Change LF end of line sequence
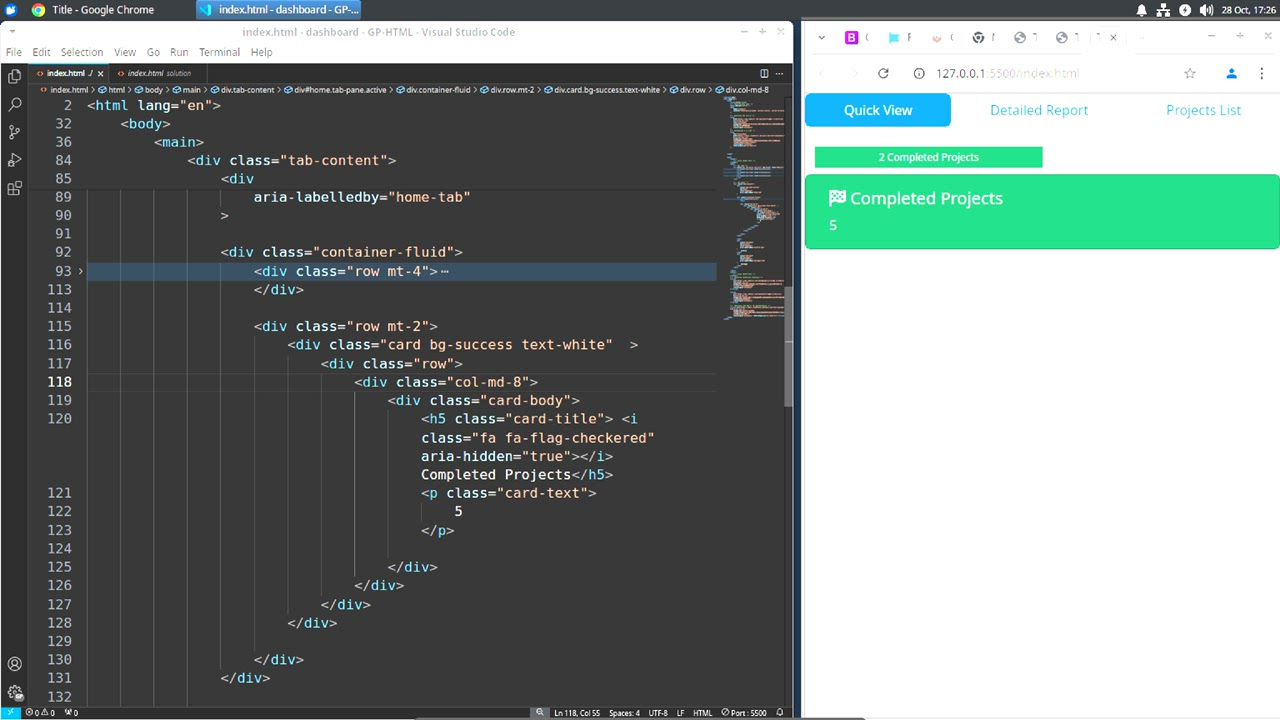The image size is (1280, 720). pos(680,713)
